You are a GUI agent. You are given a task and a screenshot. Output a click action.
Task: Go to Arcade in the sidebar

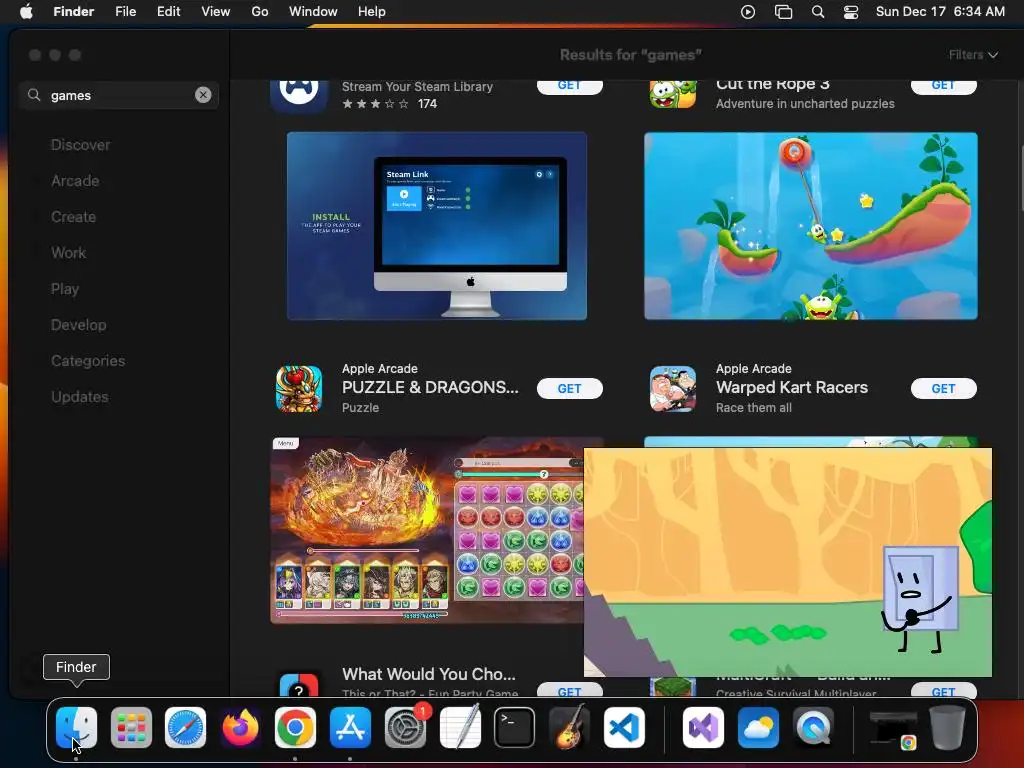pyautogui.click(x=75, y=181)
